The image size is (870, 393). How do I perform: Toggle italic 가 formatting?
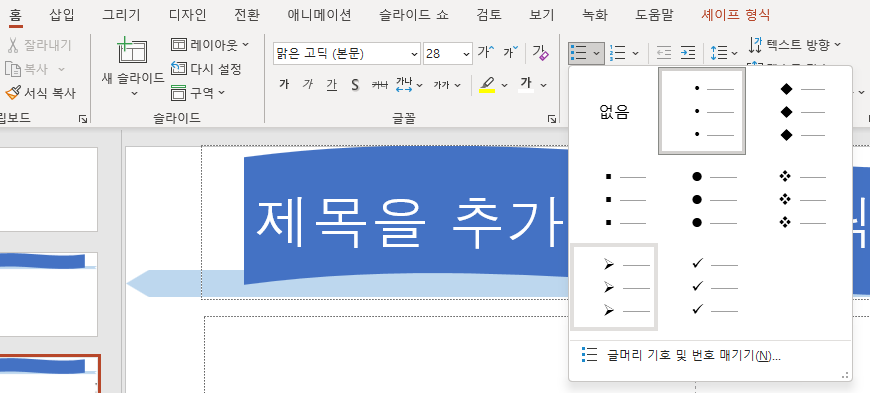coord(308,84)
